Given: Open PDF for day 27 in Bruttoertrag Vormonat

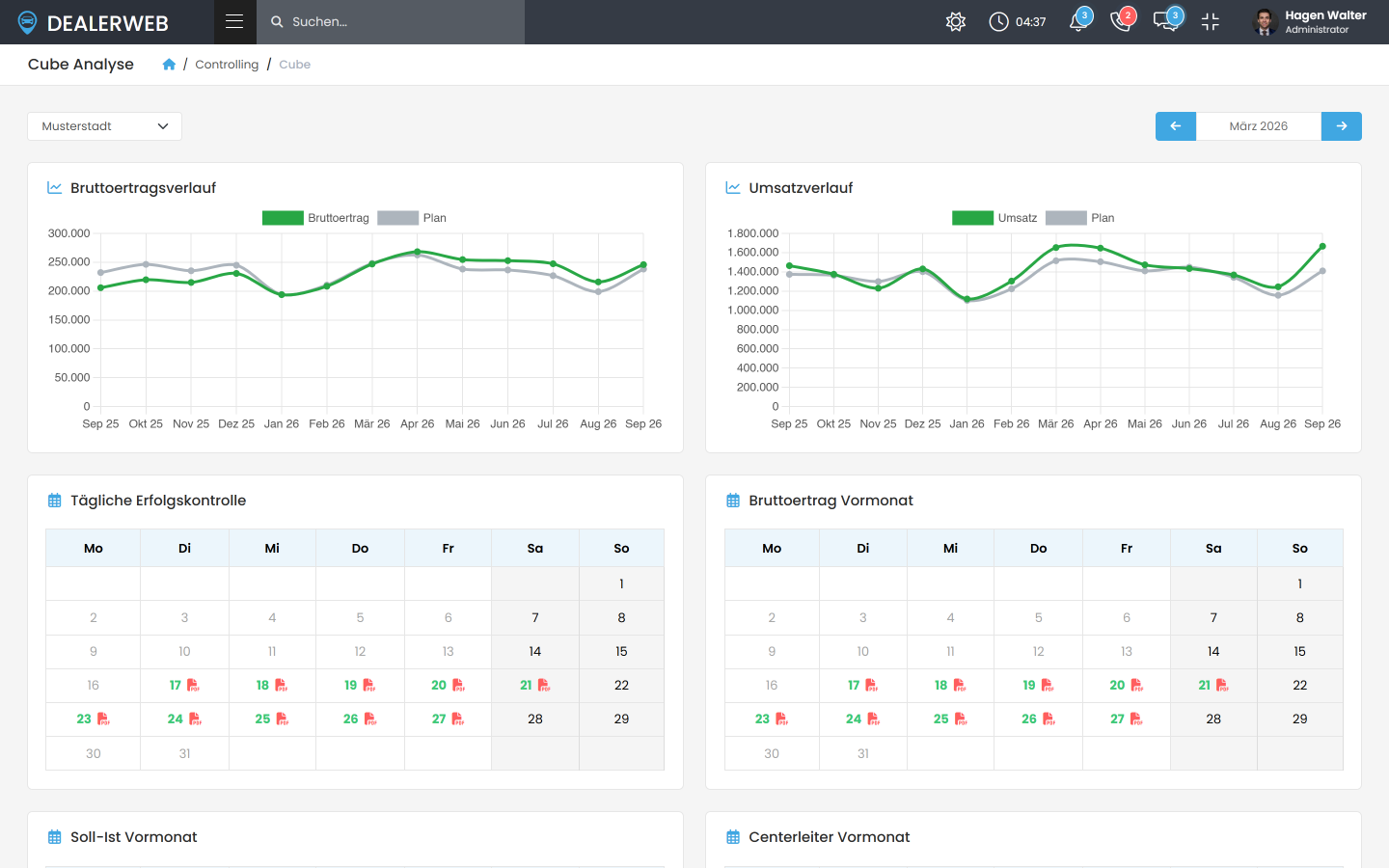Looking at the screenshot, I should (x=1136, y=719).
